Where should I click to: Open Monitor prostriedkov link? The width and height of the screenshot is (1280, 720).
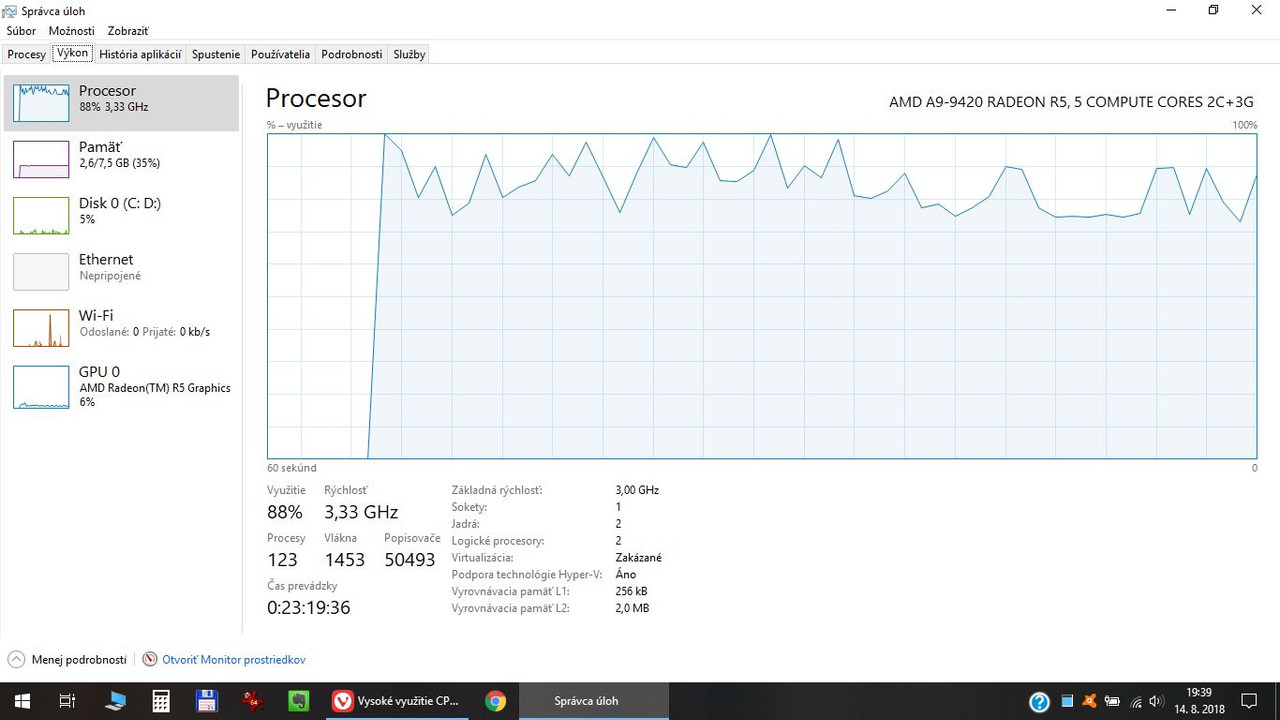(234, 660)
